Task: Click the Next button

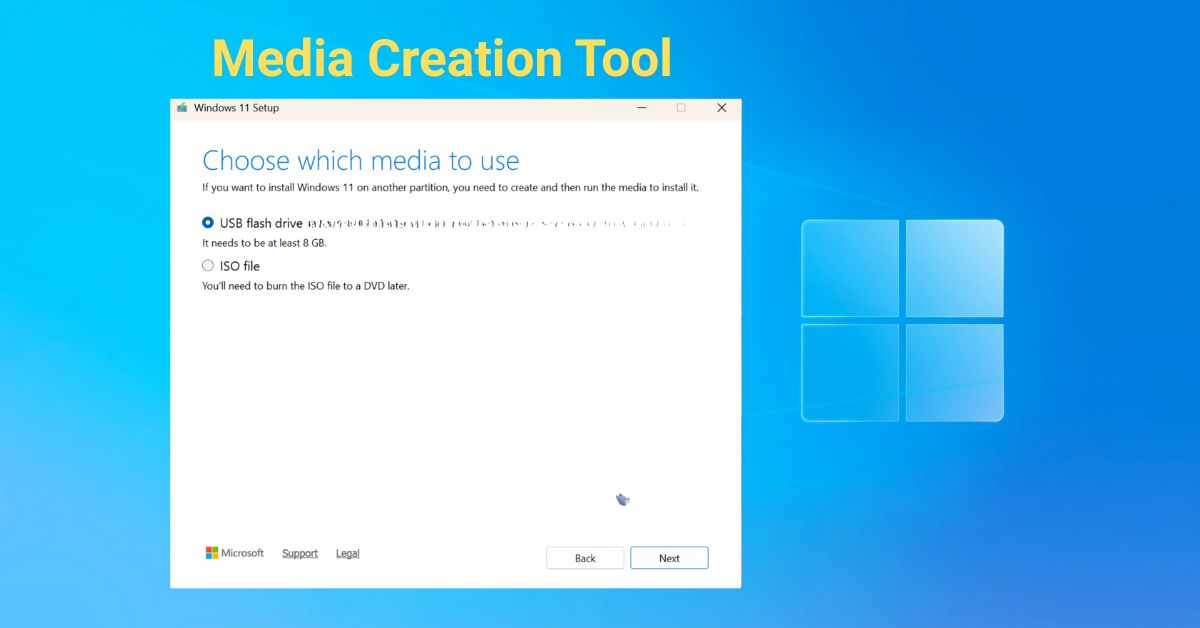Action: (668, 557)
